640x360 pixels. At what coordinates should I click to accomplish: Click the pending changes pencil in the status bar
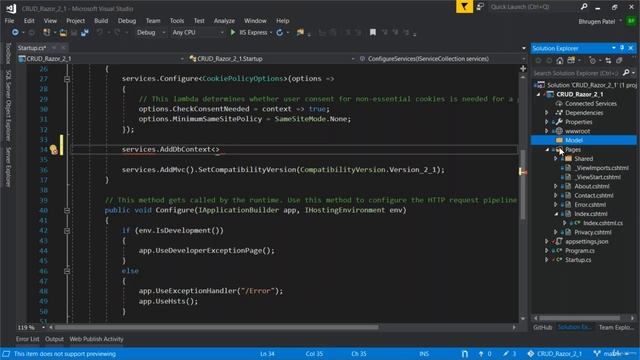pyautogui.click(x=506, y=354)
